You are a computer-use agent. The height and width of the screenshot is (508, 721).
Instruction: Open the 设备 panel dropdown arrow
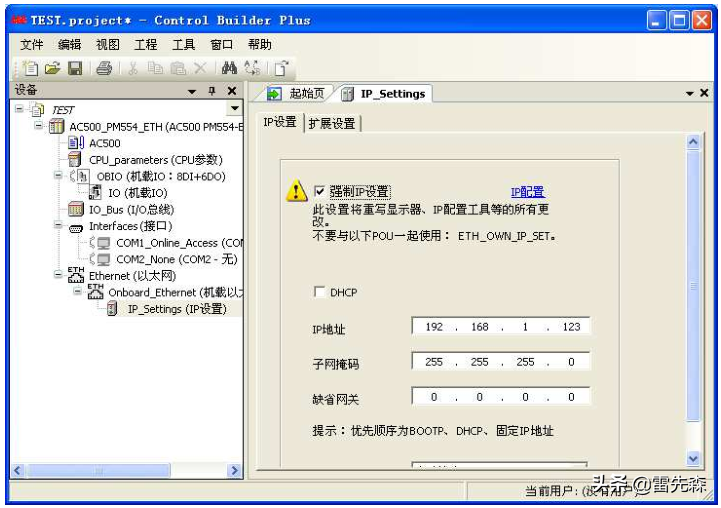tap(192, 91)
